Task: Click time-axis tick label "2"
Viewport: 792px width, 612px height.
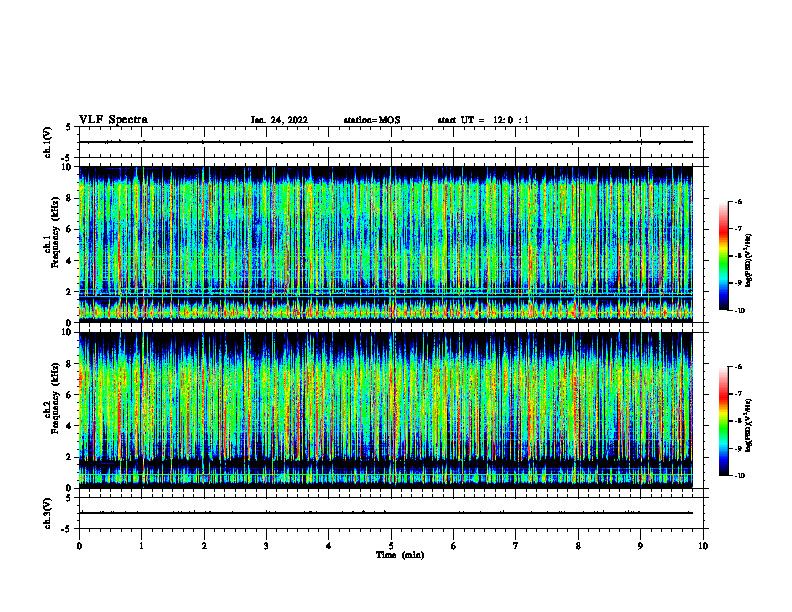Action: (204, 546)
